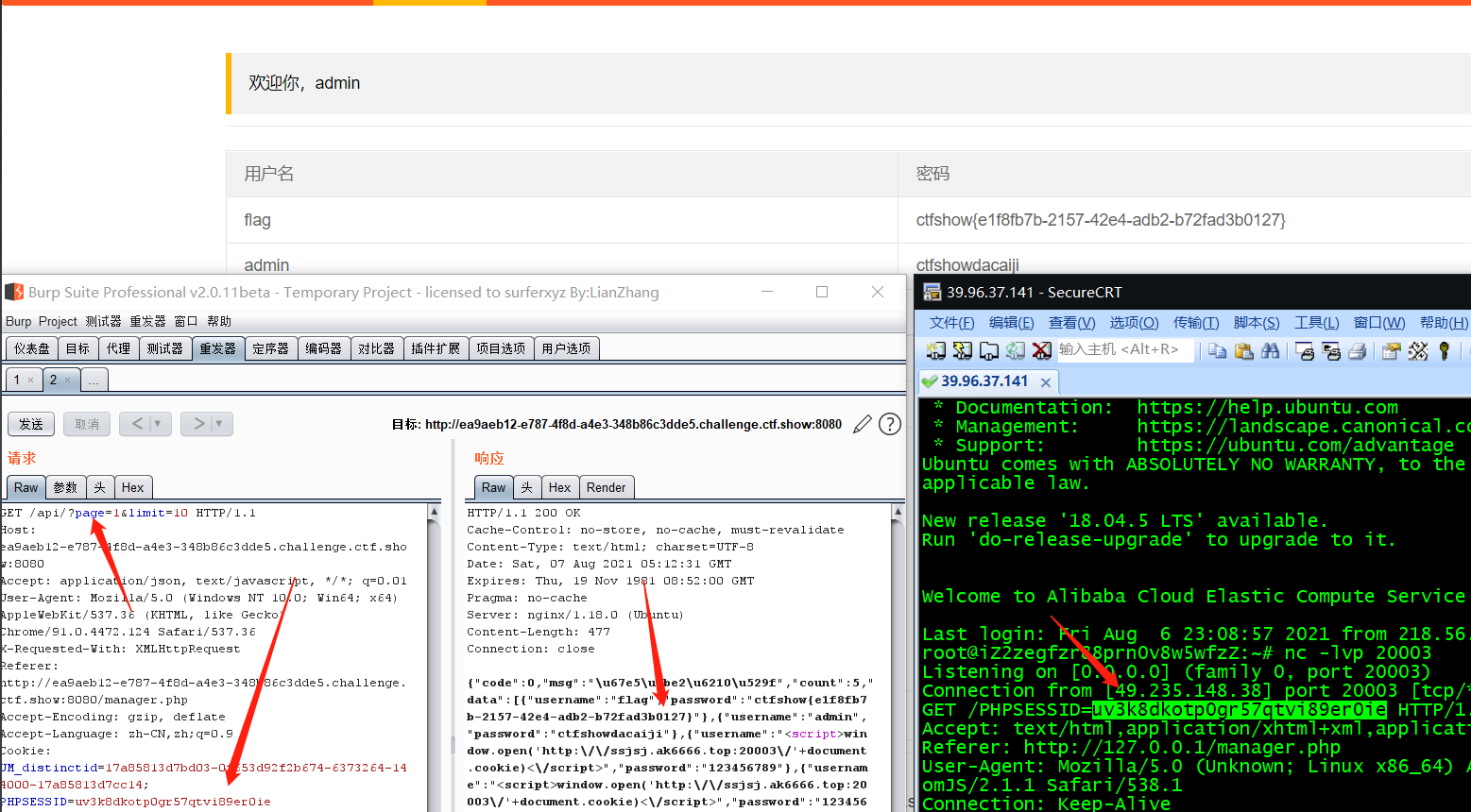Switch to the 定序器 sequencer tab
The width and height of the screenshot is (1471, 812).
pos(270,348)
